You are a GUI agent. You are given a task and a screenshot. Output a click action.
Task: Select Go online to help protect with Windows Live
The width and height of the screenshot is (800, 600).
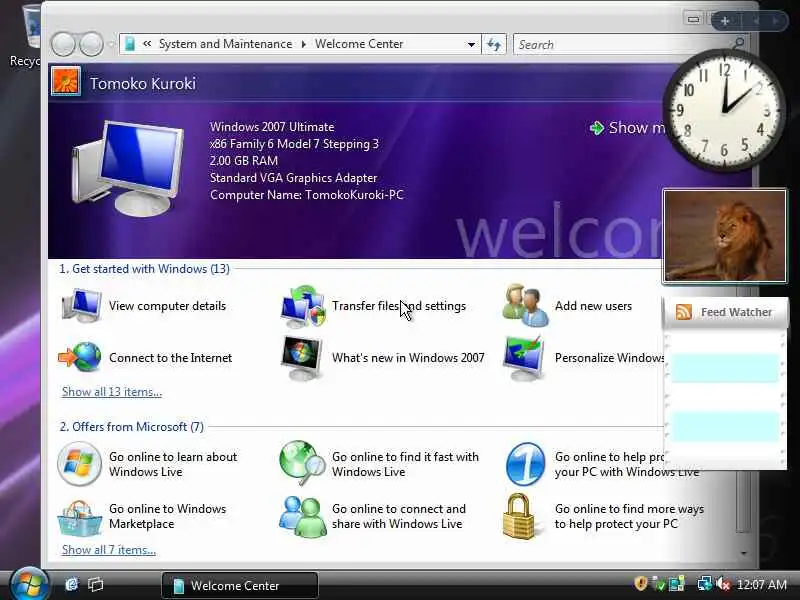(x=602, y=464)
